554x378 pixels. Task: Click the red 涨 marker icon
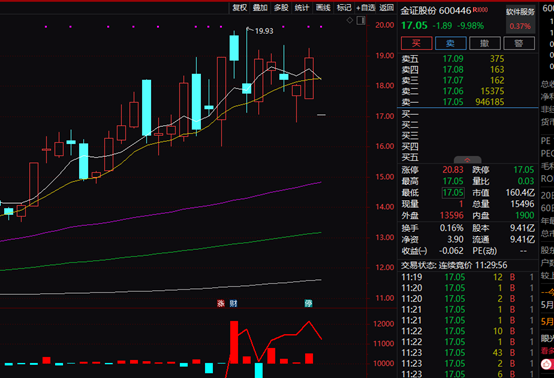click(221, 303)
